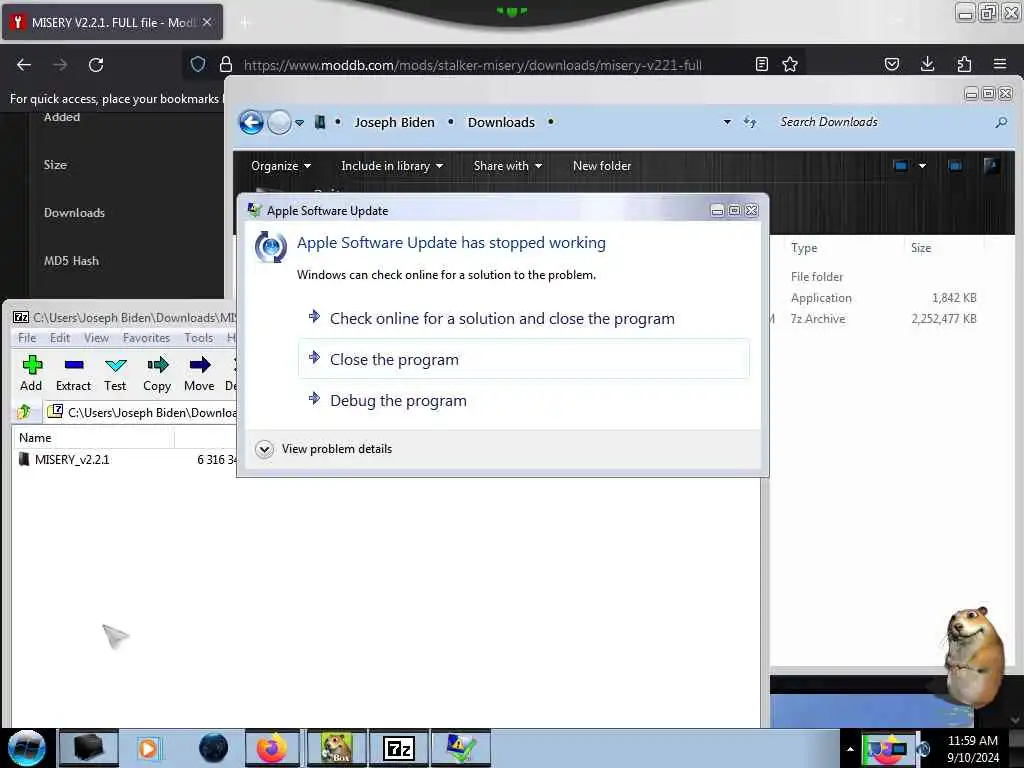
Task: Minimize the Apple Software Update dialog
Action: (717, 210)
